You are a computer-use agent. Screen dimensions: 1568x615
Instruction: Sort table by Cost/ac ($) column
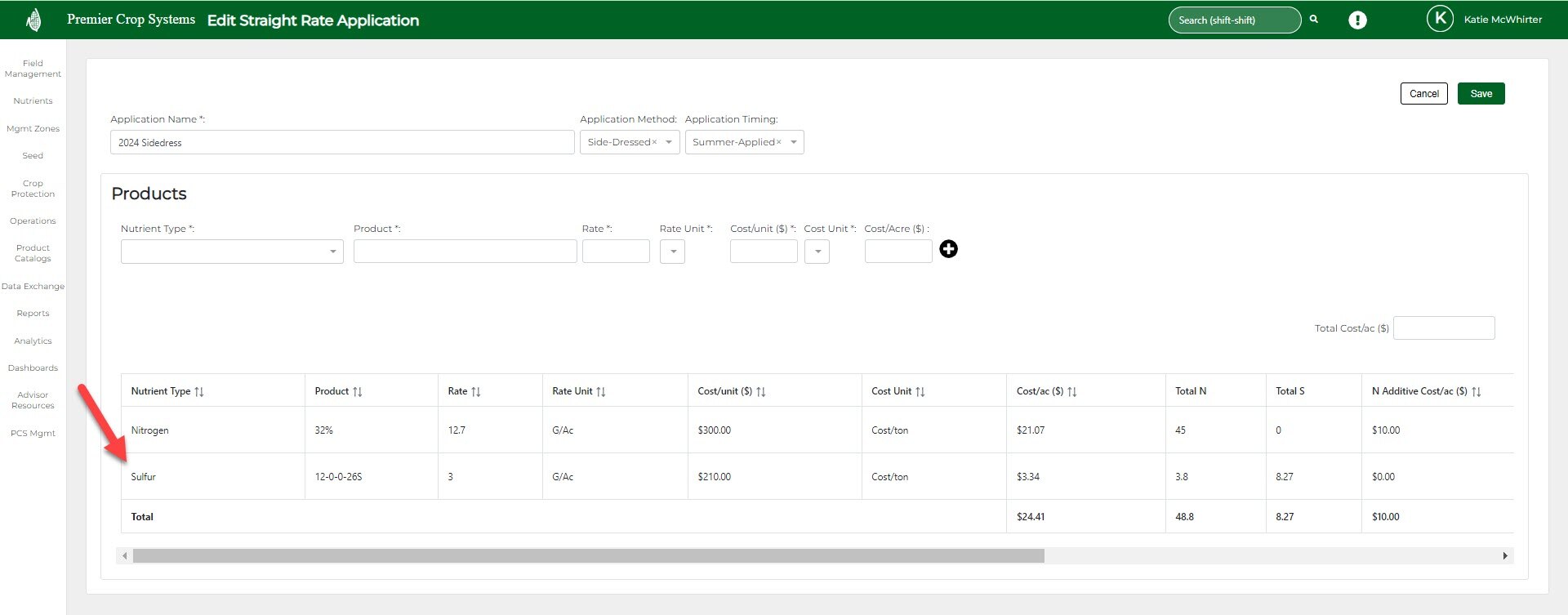[x=1072, y=392]
